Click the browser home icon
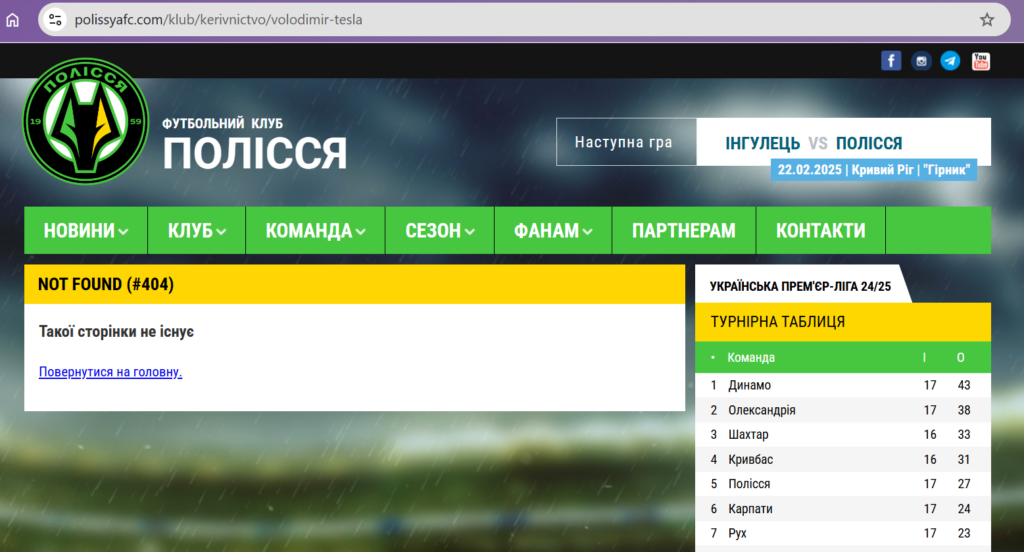Screen dimensions: 1024x552 click(x=13, y=19)
